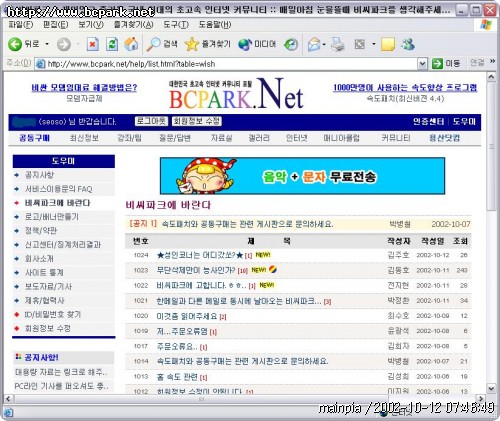Open Forward button history dropdown arrow
The height and width of the screenshot is (421, 500).
coord(78,44)
